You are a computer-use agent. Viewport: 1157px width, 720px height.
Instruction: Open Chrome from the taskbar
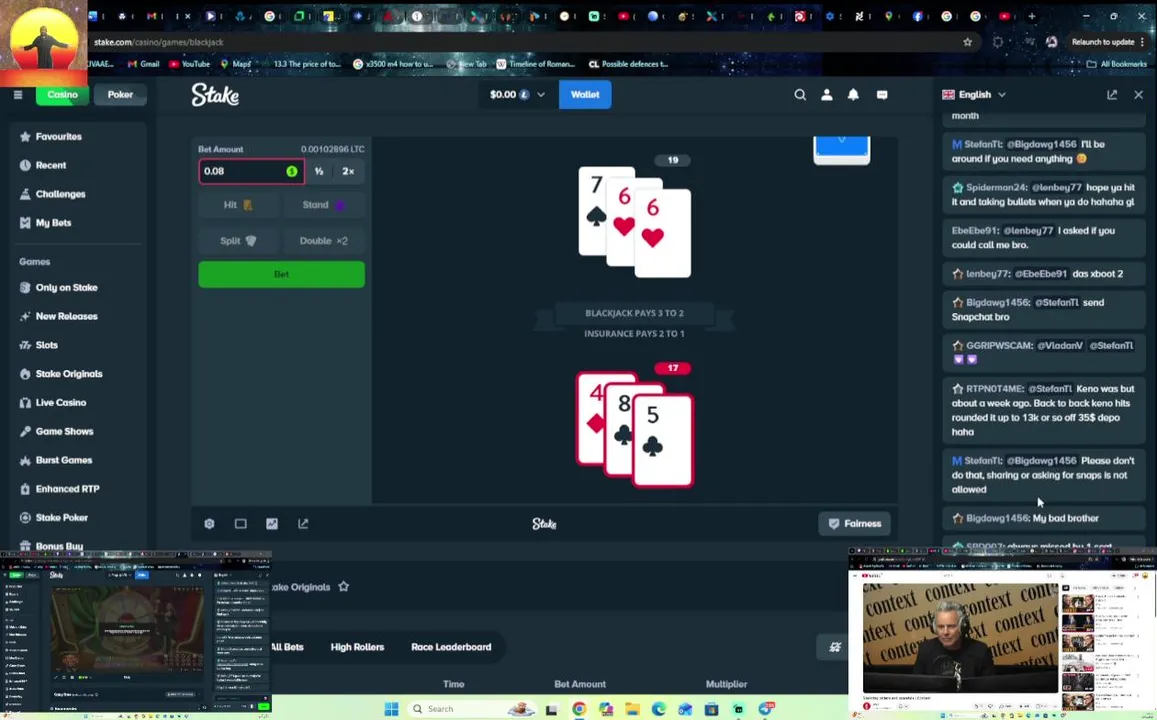click(x=579, y=709)
